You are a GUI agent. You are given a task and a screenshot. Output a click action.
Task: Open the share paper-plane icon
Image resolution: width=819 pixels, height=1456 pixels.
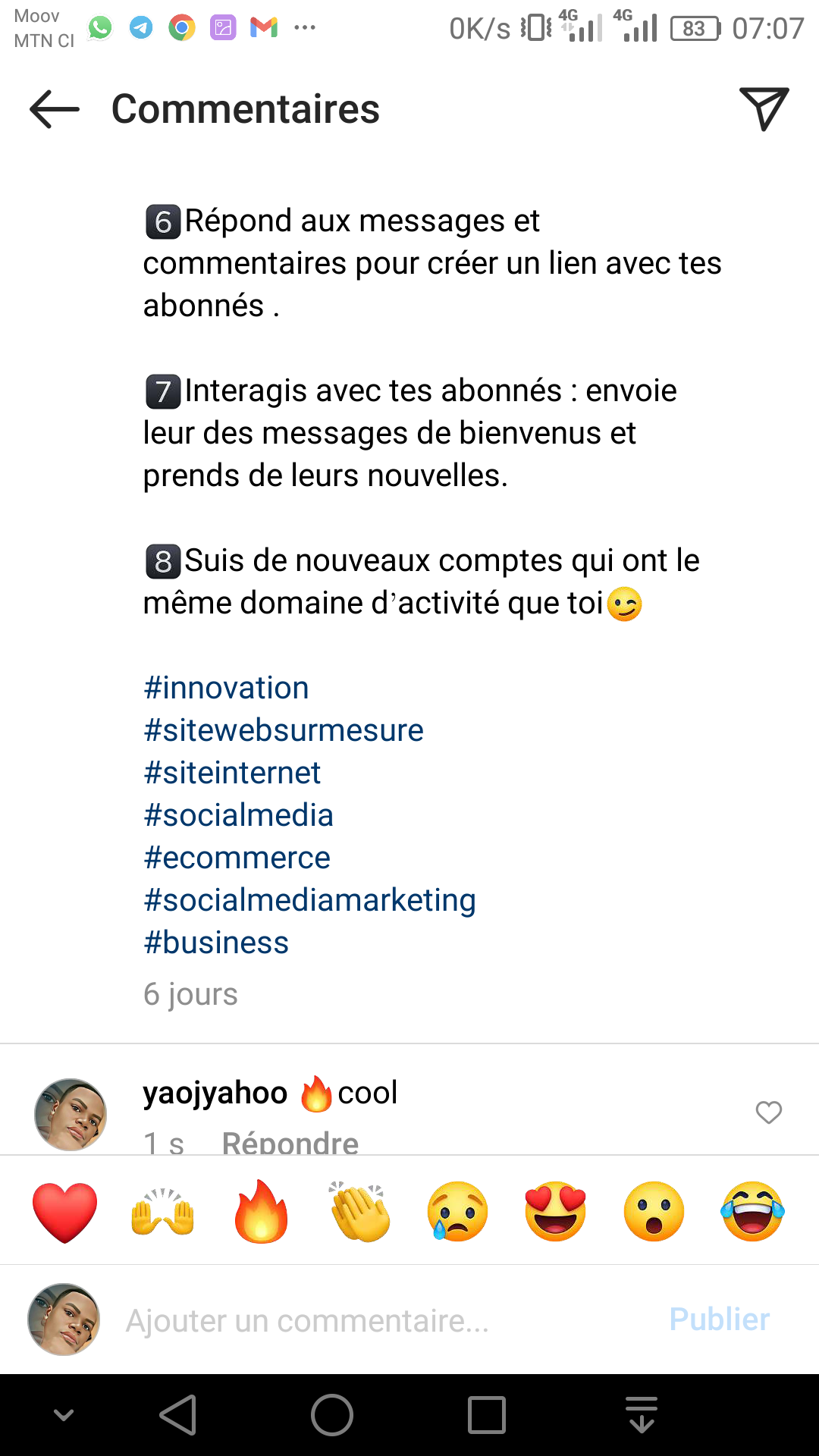pyautogui.click(x=764, y=109)
